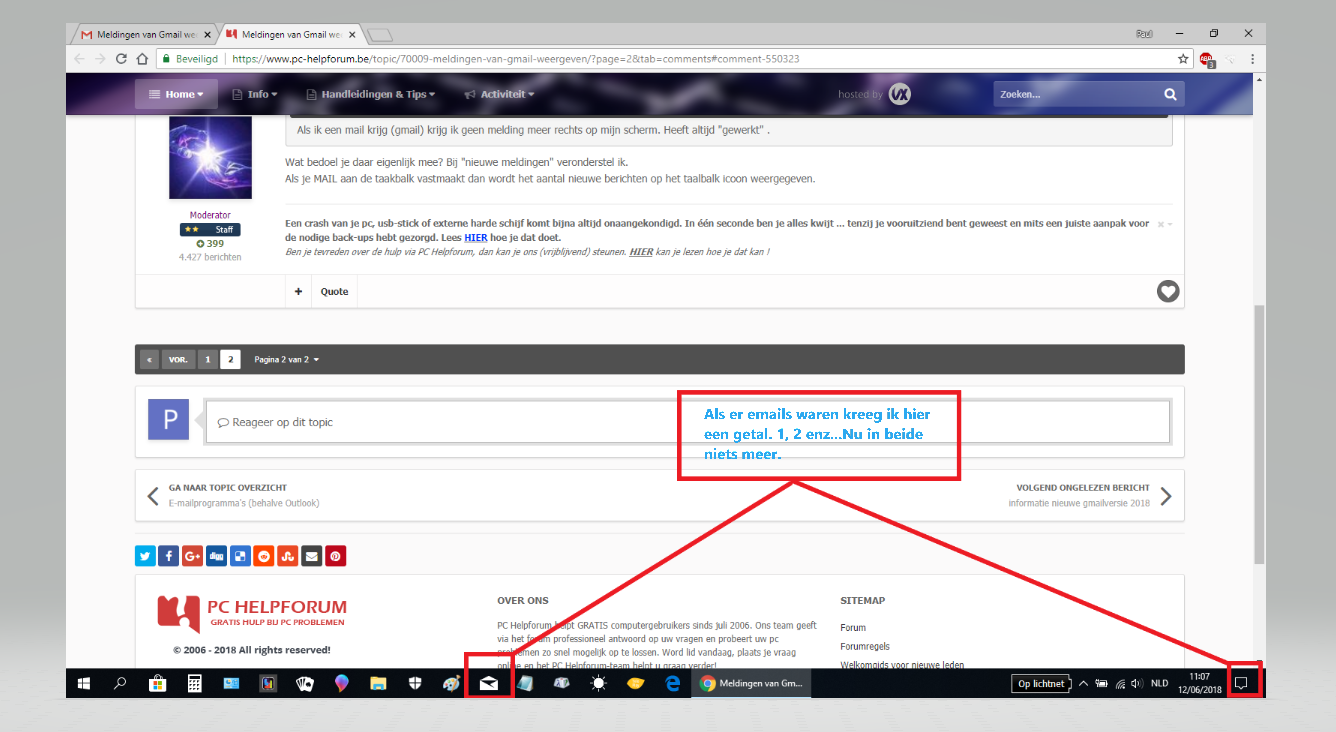Hide the signature with the X
The image size is (1336, 732).
click(x=1161, y=224)
